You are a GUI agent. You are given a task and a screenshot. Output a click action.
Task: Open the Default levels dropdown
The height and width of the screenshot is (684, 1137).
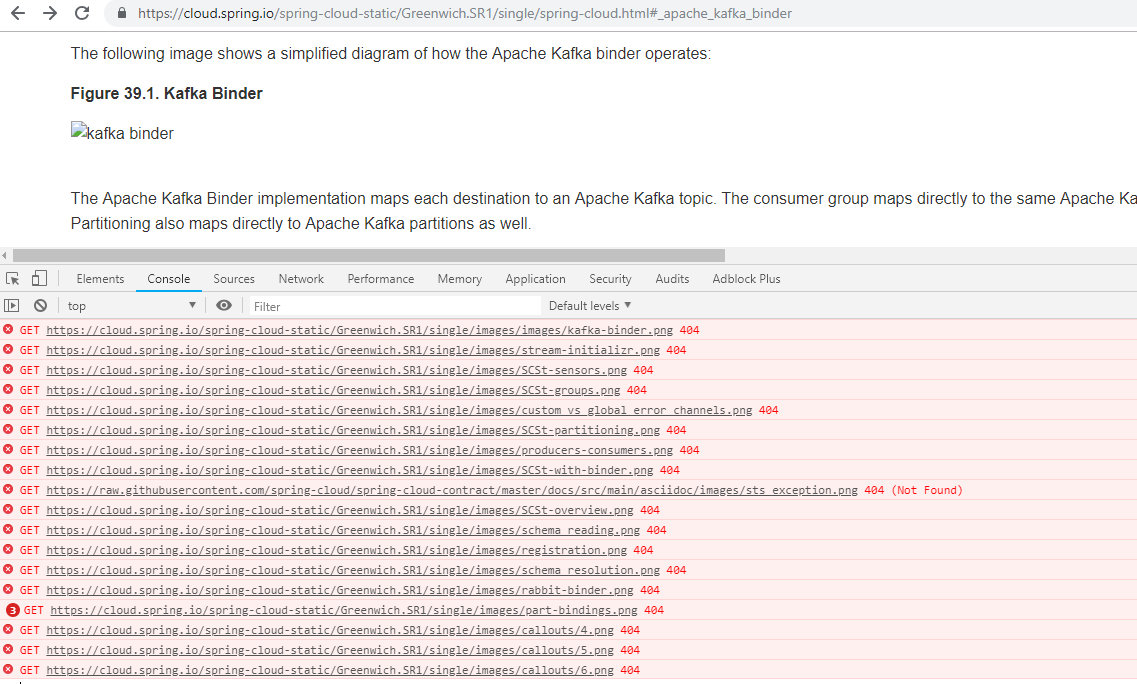click(590, 305)
